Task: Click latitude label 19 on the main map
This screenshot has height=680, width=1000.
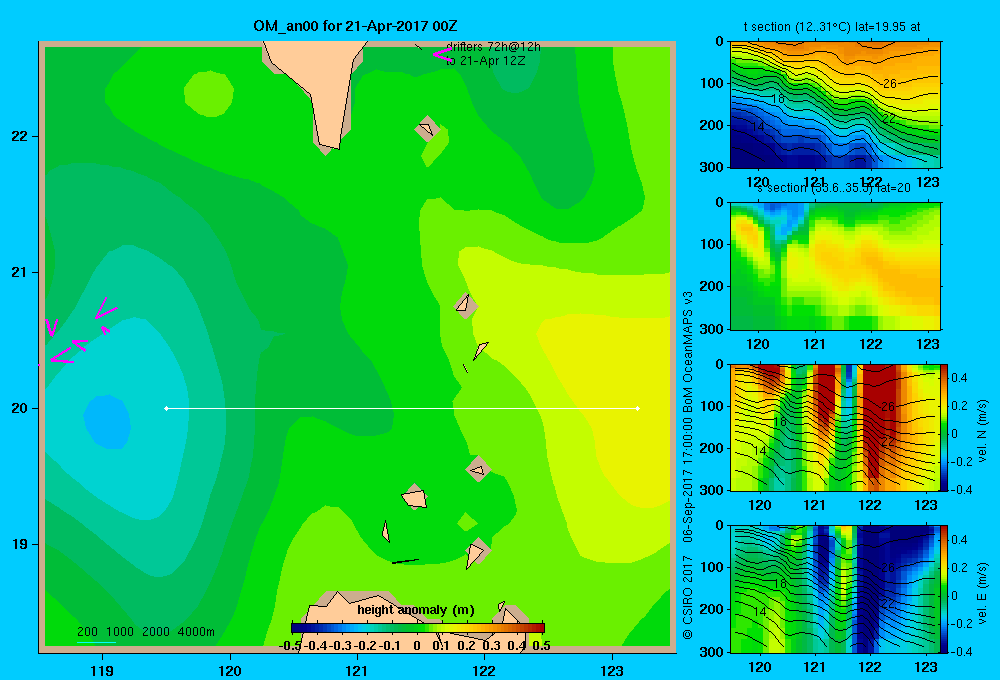Action: [20, 544]
